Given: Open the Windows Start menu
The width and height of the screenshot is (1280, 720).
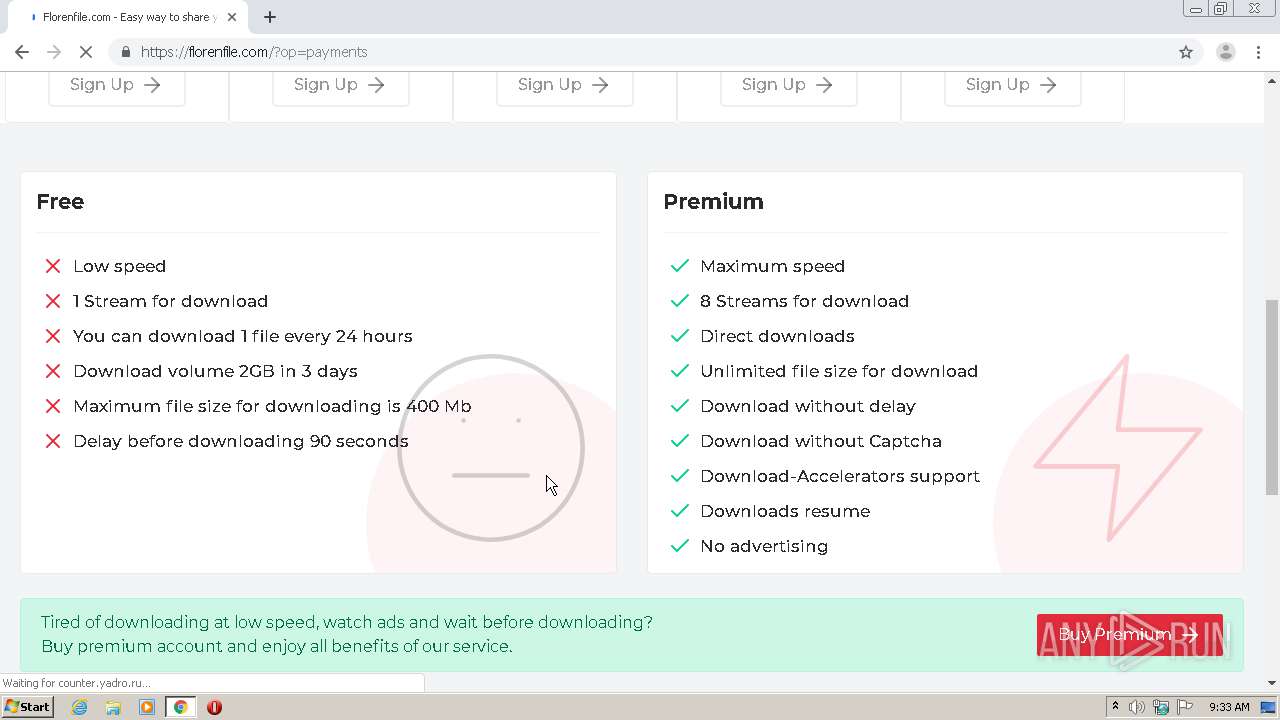Looking at the screenshot, I should pyautogui.click(x=27, y=707).
